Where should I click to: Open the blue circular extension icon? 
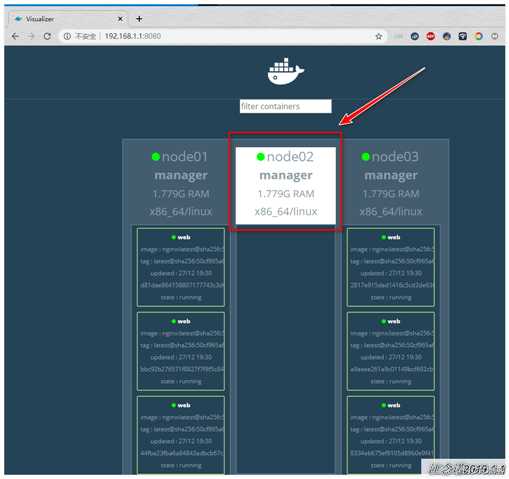(415, 36)
